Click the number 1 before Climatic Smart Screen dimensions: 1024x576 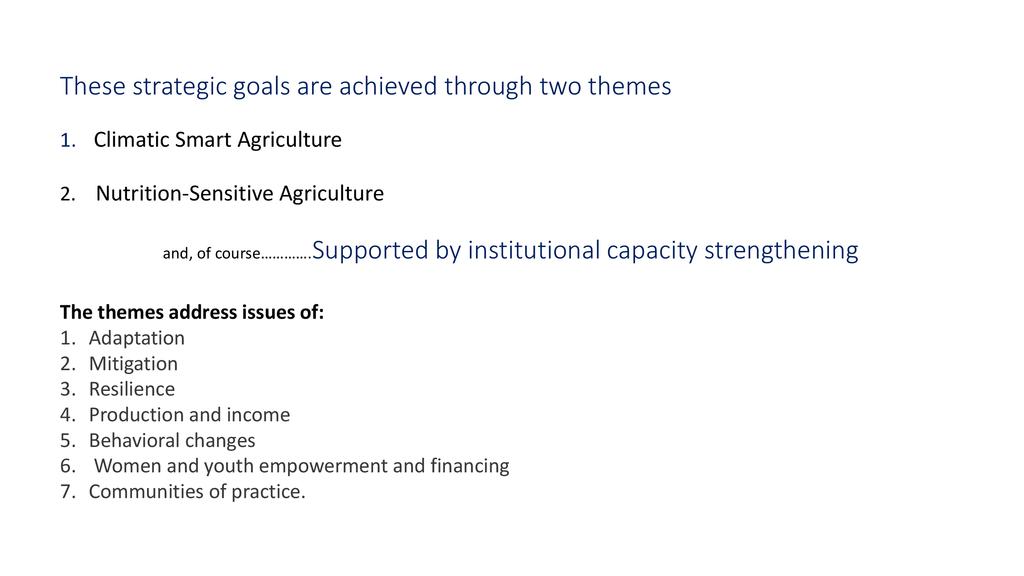(68, 140)
